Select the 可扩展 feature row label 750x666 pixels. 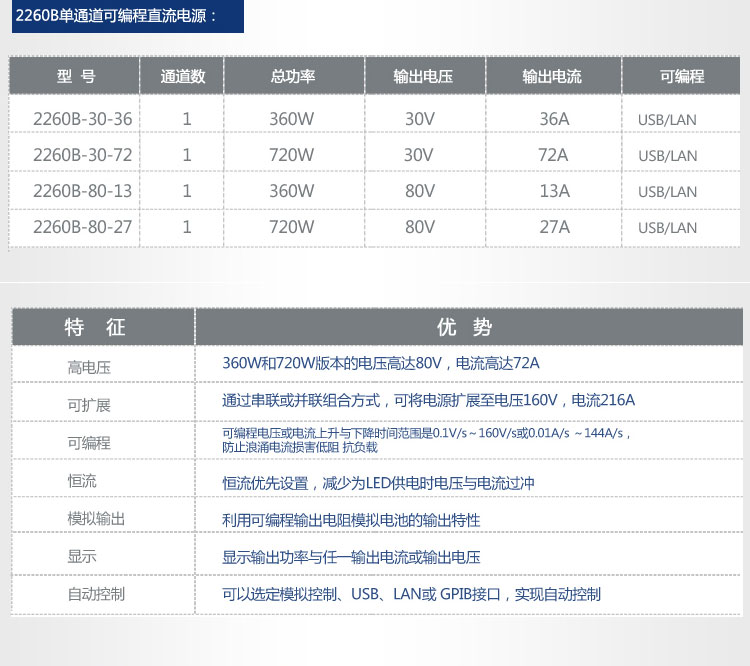(x=89, y=405)
